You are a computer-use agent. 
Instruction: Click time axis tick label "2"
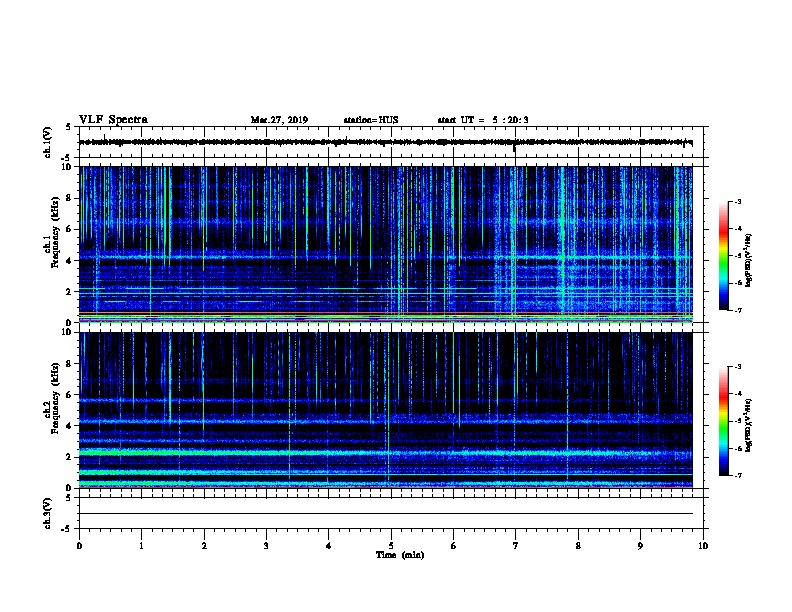point(204,546)
